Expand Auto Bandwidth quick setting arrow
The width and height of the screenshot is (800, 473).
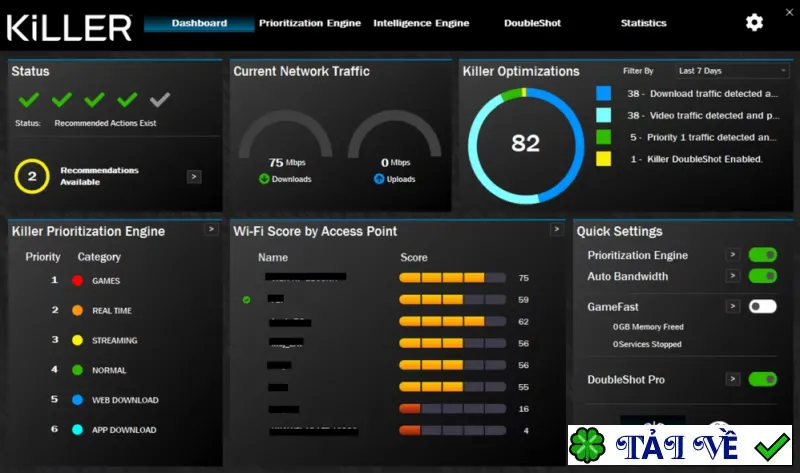click(733, 276)
